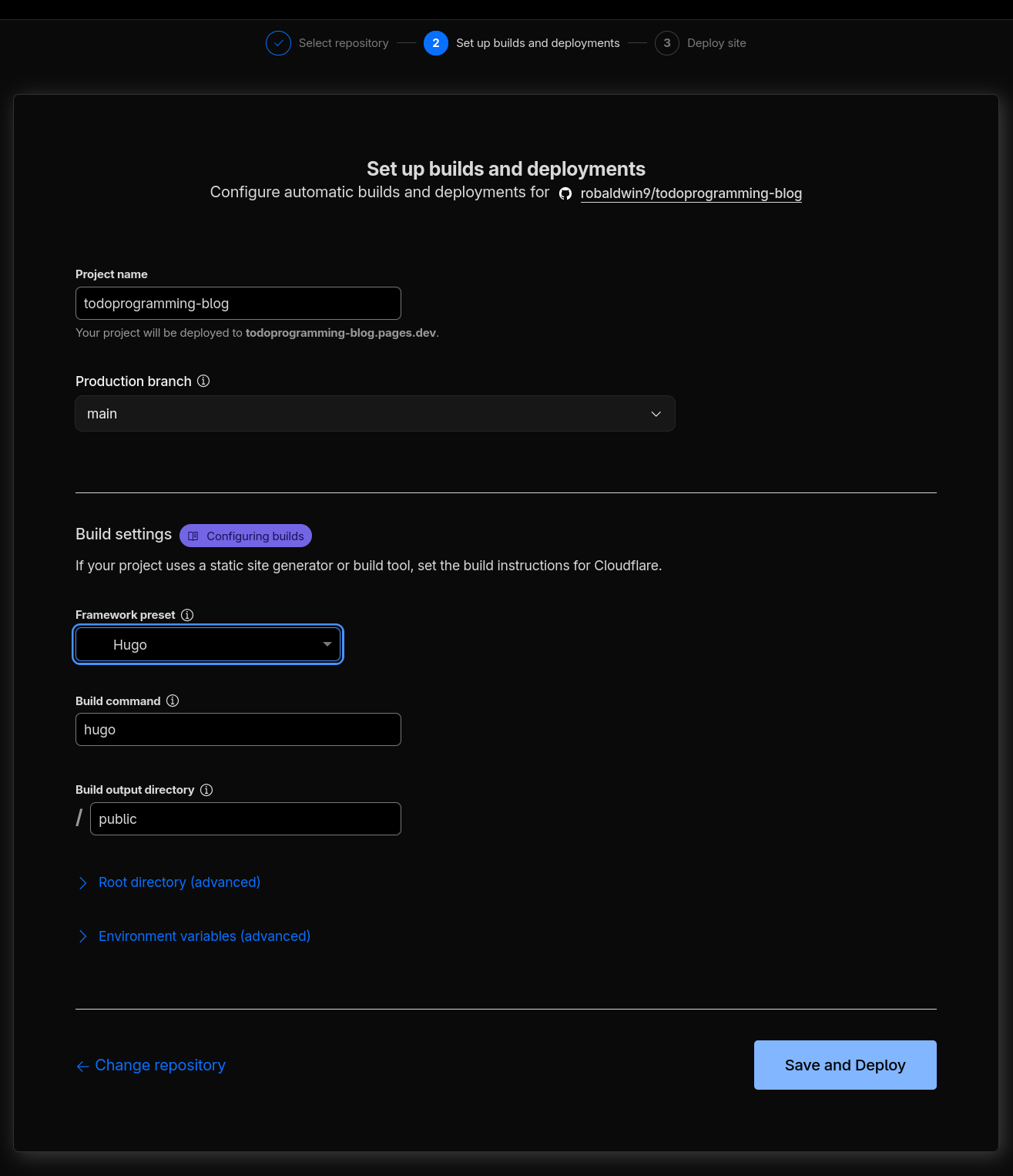Go to Select repository step
The image size is (1013, 1176).
tap(344, 43)
